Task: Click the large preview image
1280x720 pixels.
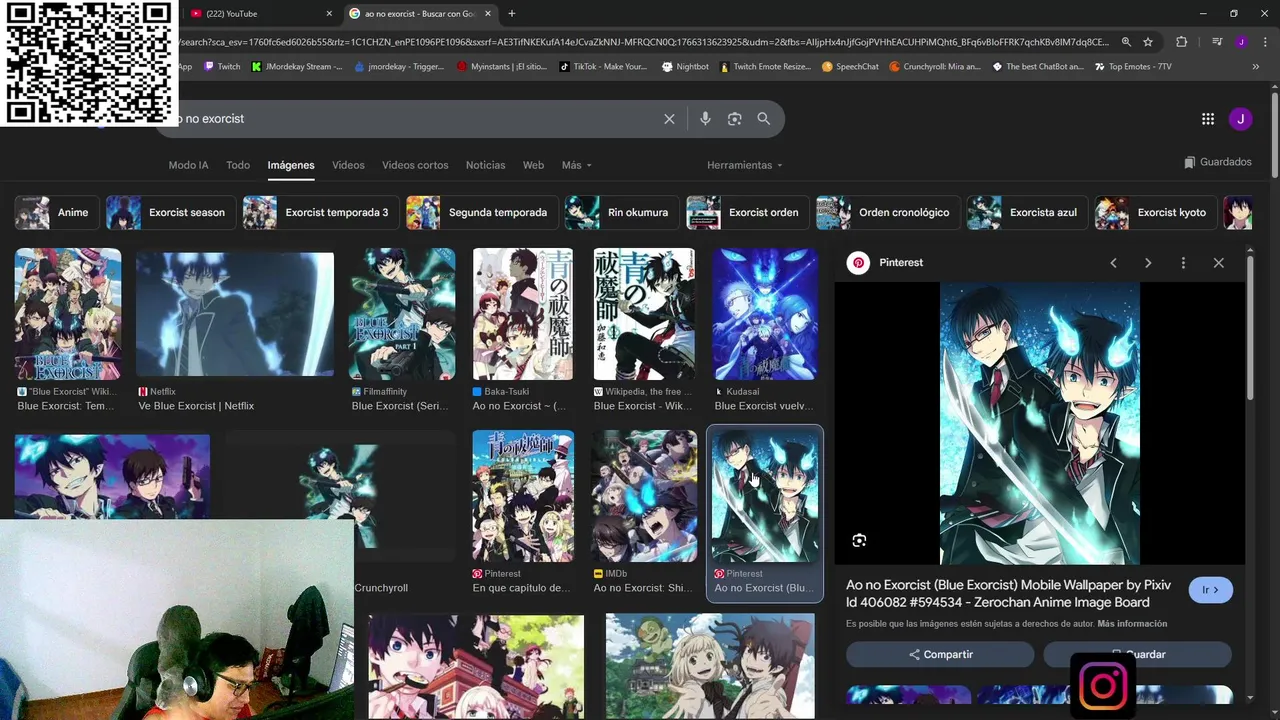Action: pos(1040,423)
